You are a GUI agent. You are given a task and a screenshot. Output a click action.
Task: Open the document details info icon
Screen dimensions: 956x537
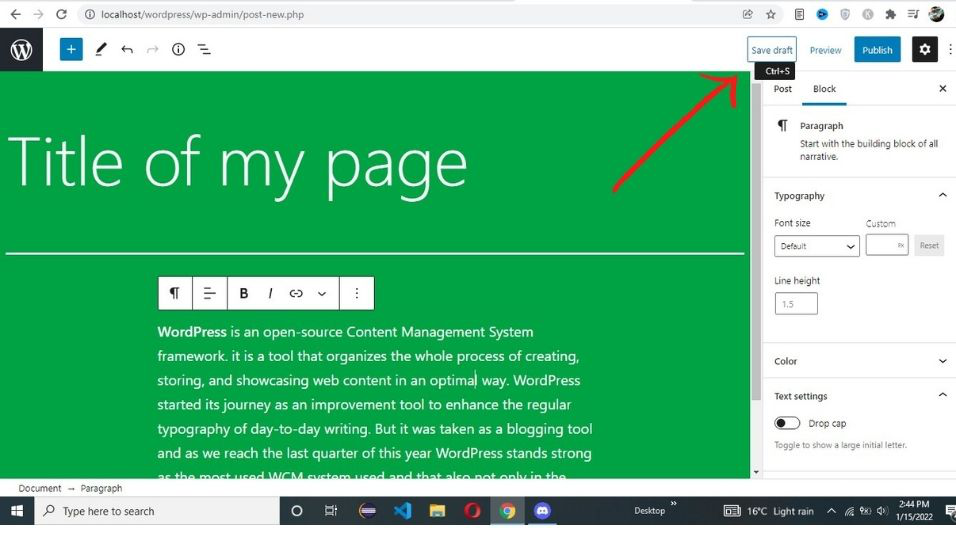click(x=178, y=49)
